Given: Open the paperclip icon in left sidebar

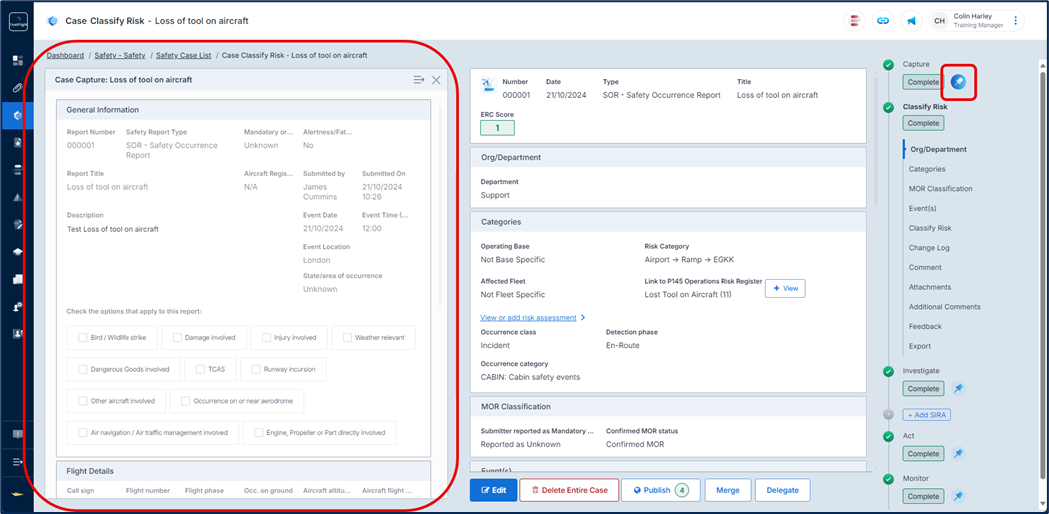Looking at the screenshot, I should (17, 88).
